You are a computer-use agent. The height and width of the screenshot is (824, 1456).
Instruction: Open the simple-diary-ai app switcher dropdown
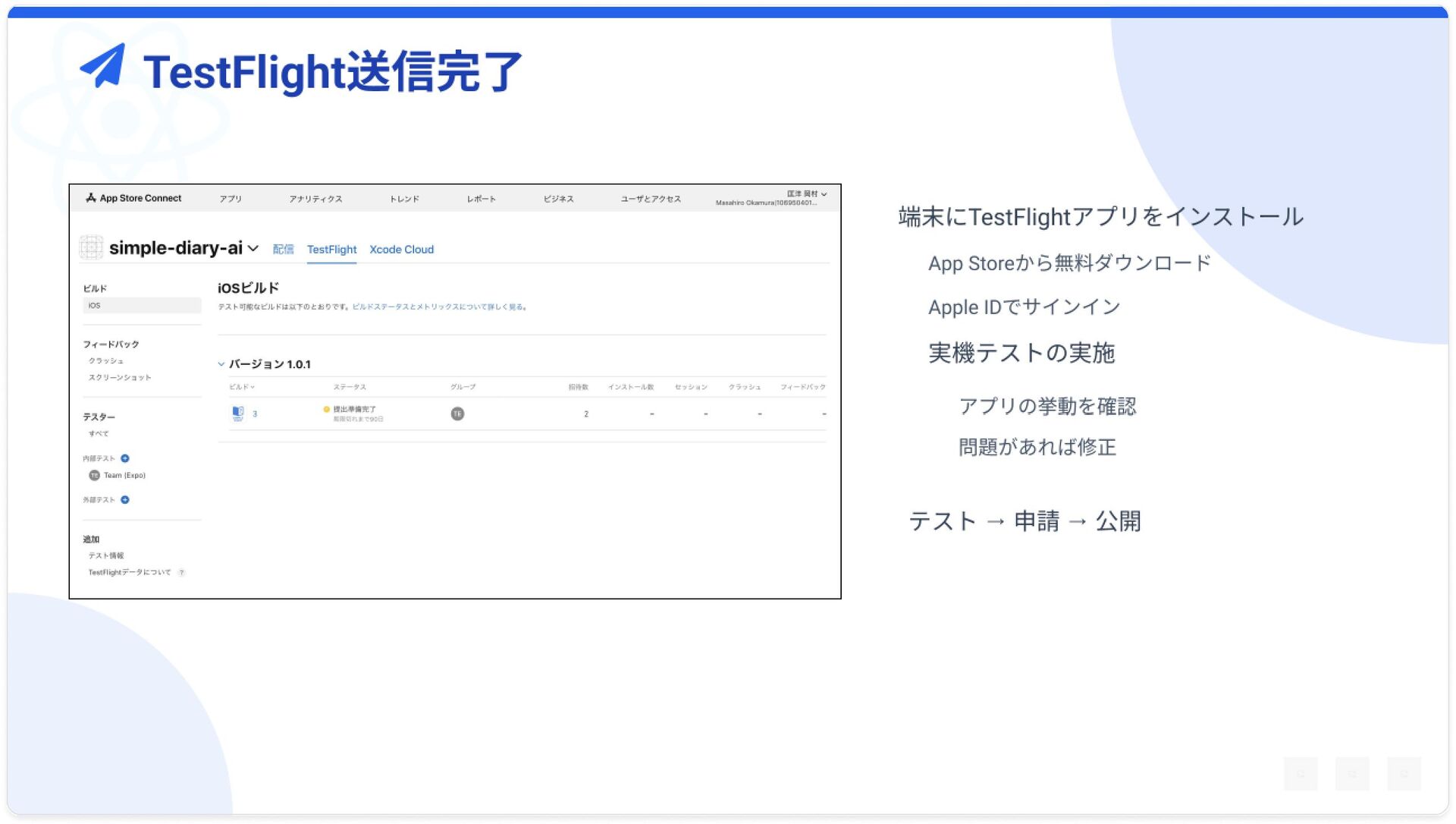[x=253, y=248]
